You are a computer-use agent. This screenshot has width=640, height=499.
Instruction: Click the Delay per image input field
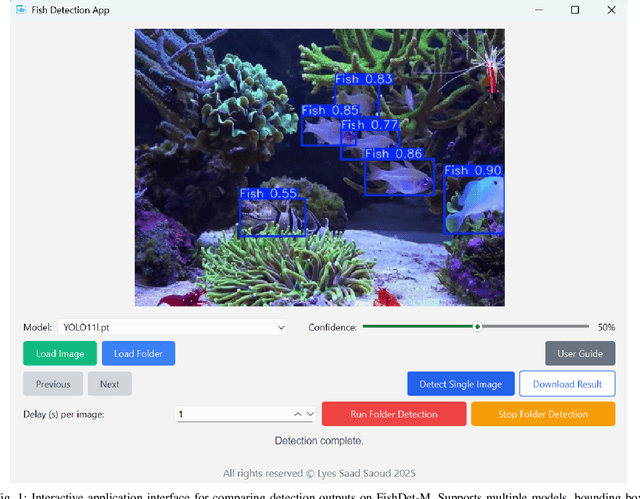(245, 414)
